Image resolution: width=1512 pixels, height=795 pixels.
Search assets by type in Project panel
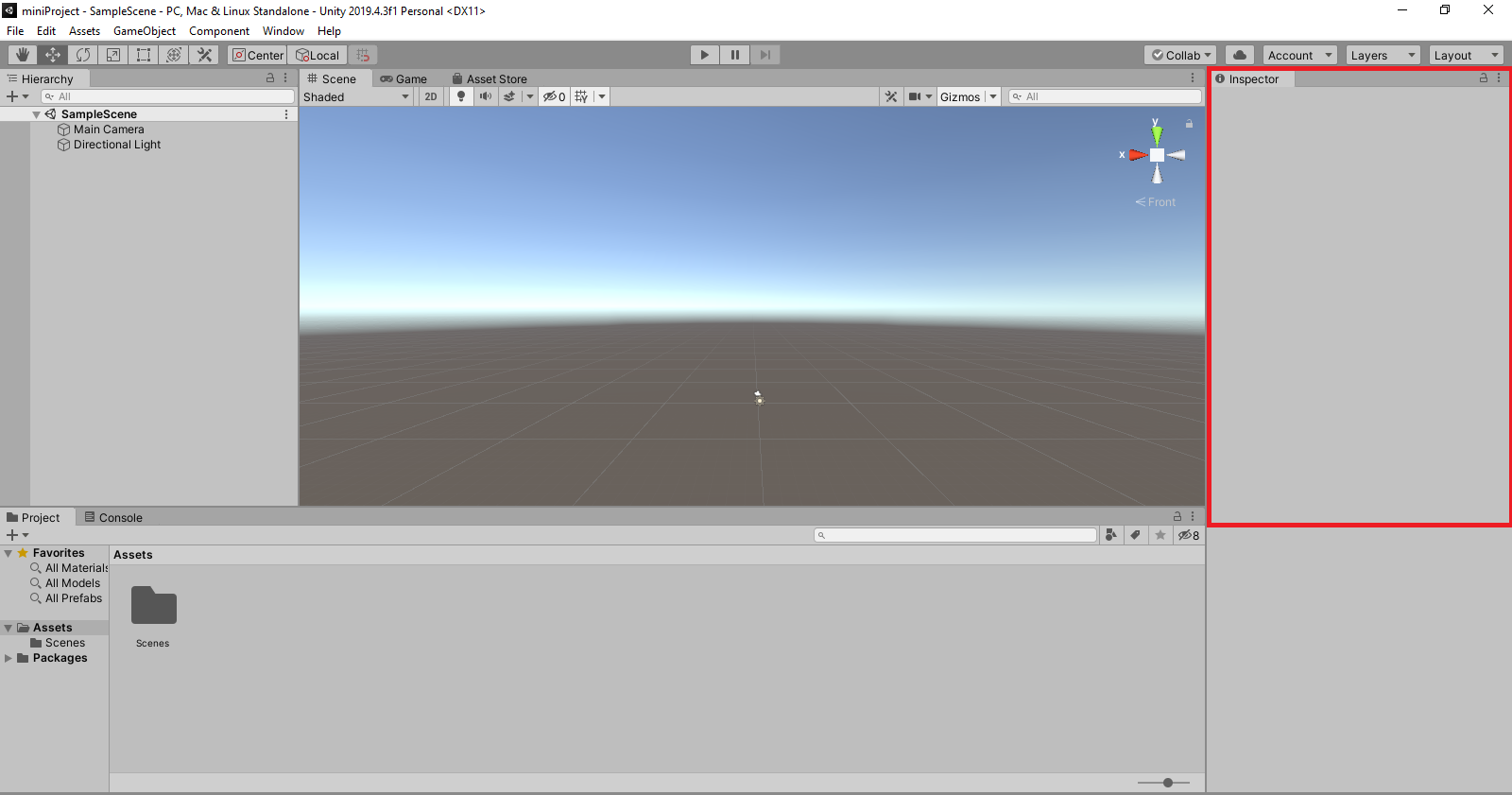pyautogui.click(x=1111, y=535)
